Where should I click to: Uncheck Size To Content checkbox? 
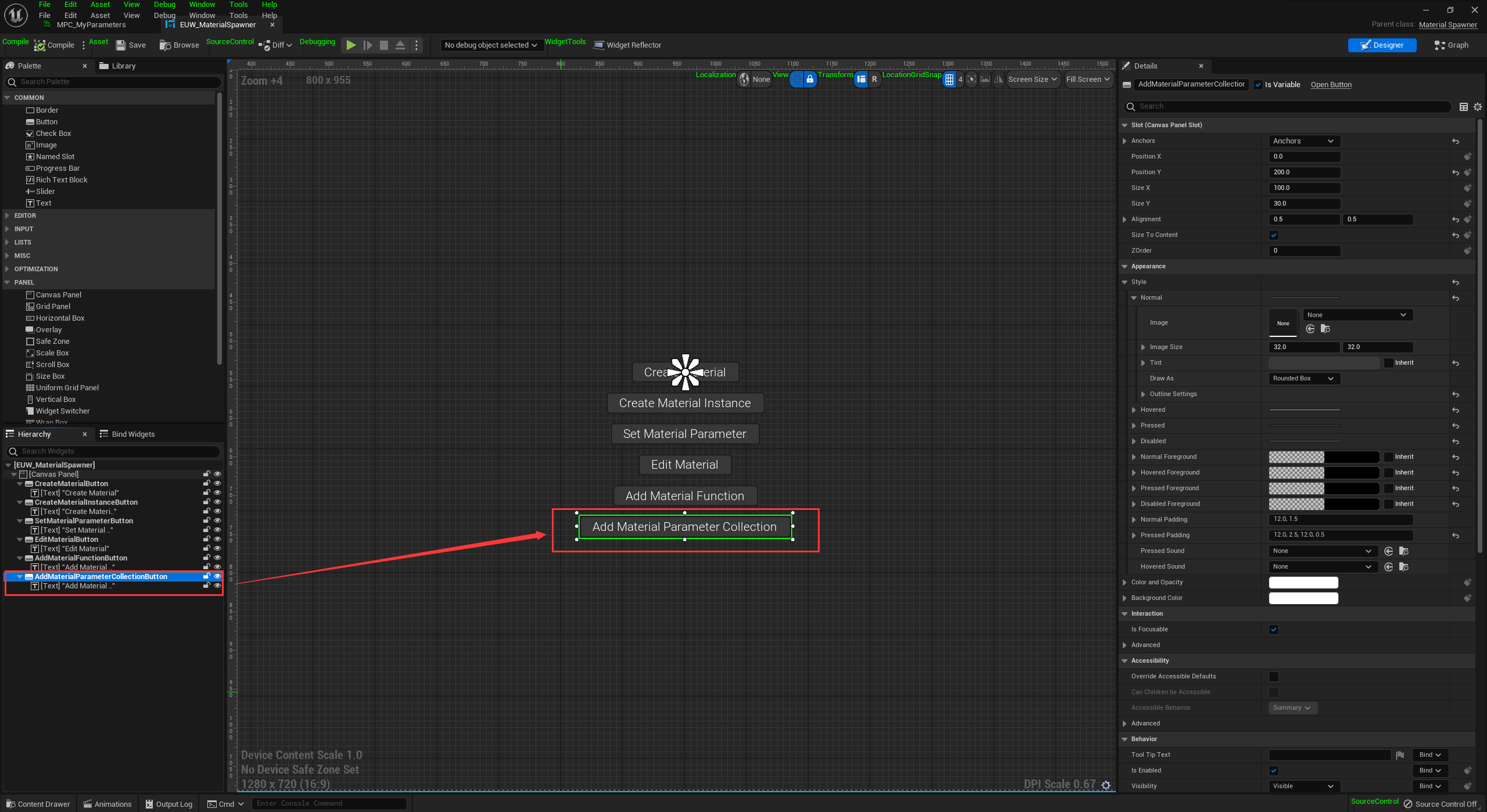[x=1274, y=235]
